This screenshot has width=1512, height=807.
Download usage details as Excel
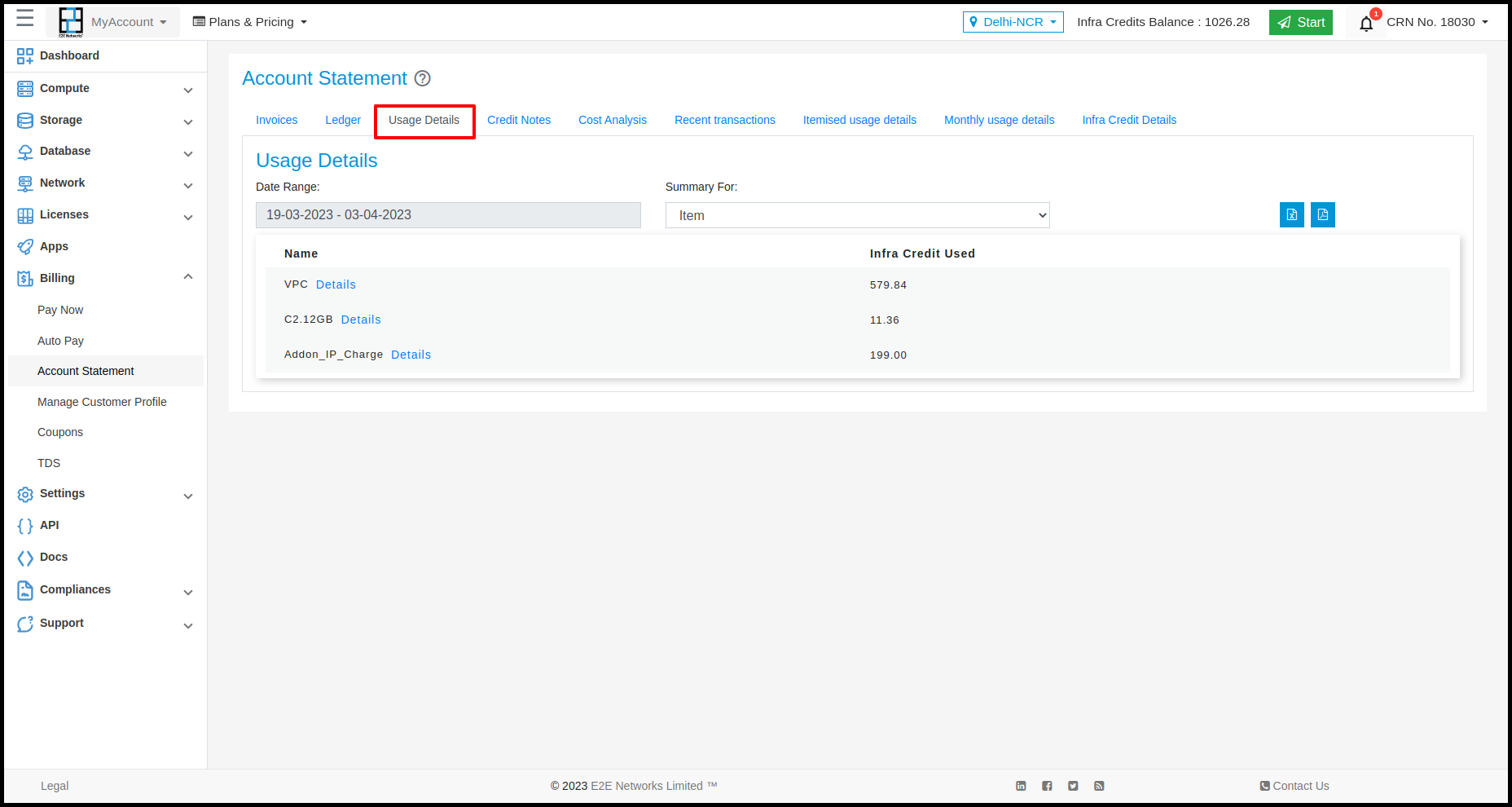coord(1292,215)
